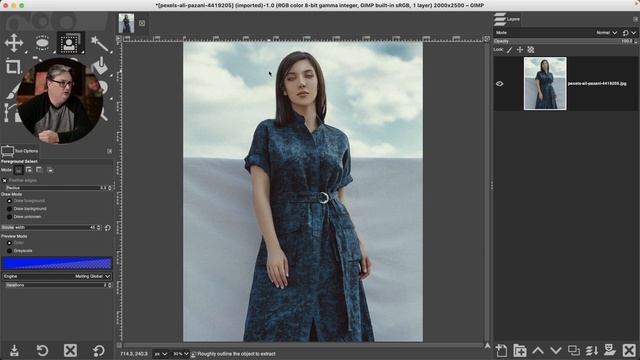Adjust Iterations stepper arrows

pyautogui.click(x=110, y=285)
